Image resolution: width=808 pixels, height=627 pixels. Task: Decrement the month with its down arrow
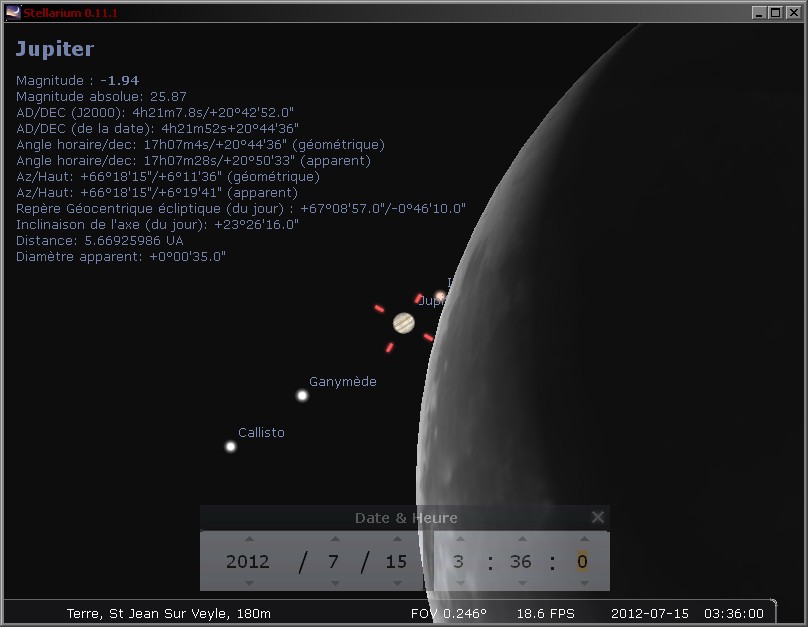tap(334, 582)
